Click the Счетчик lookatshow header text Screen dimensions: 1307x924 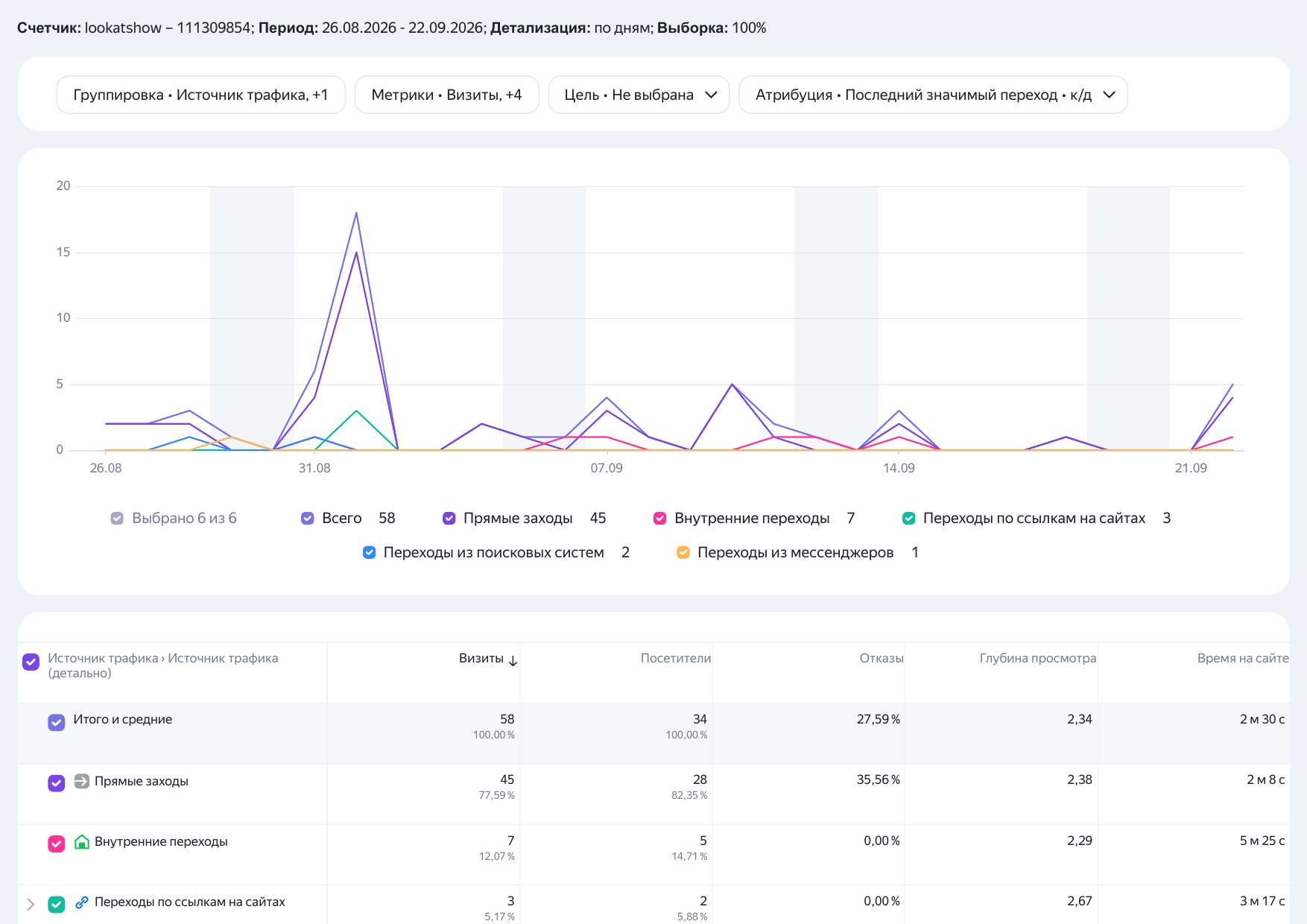click(x=135, y=28)
